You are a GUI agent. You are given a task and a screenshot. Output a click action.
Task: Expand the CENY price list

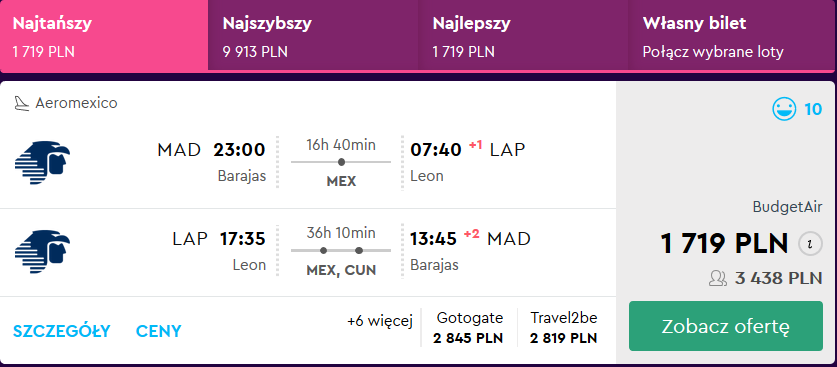click(x=159, y=331)
